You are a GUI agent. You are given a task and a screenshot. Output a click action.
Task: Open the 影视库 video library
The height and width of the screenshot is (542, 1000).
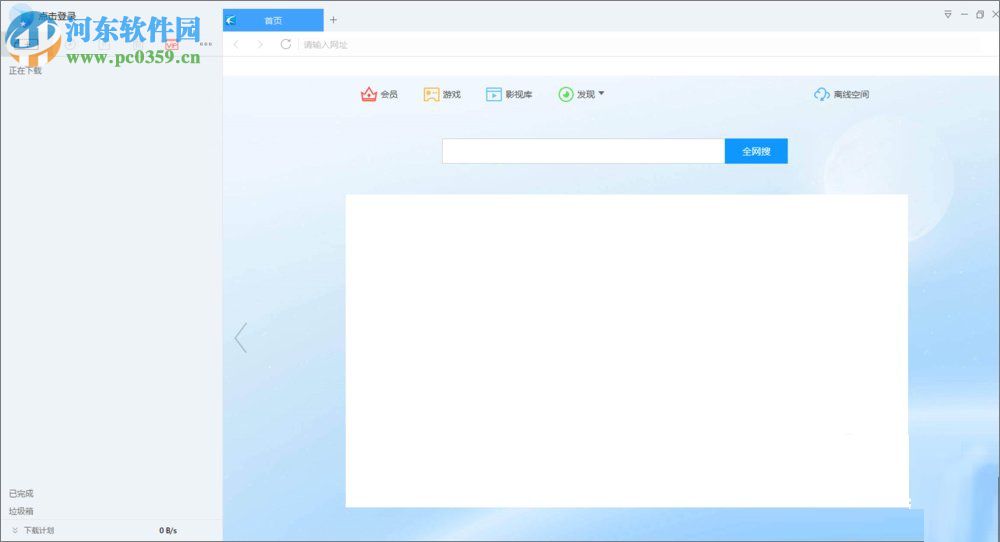[509, 94]
